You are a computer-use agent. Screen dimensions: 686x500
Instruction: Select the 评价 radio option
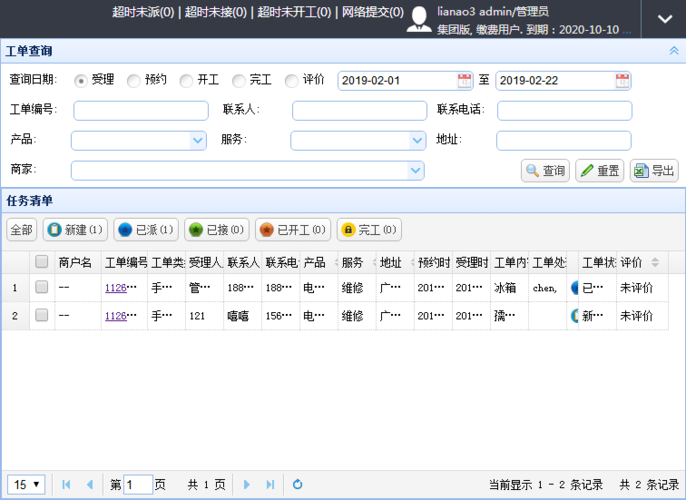pos(291,81)
